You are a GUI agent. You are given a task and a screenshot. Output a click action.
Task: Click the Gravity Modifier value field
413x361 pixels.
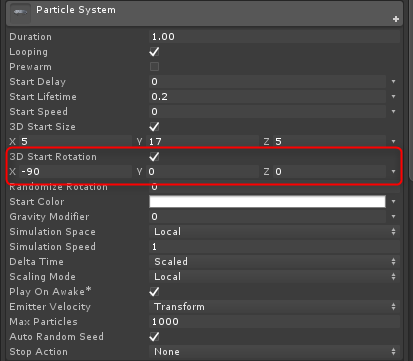pos(267,217)
